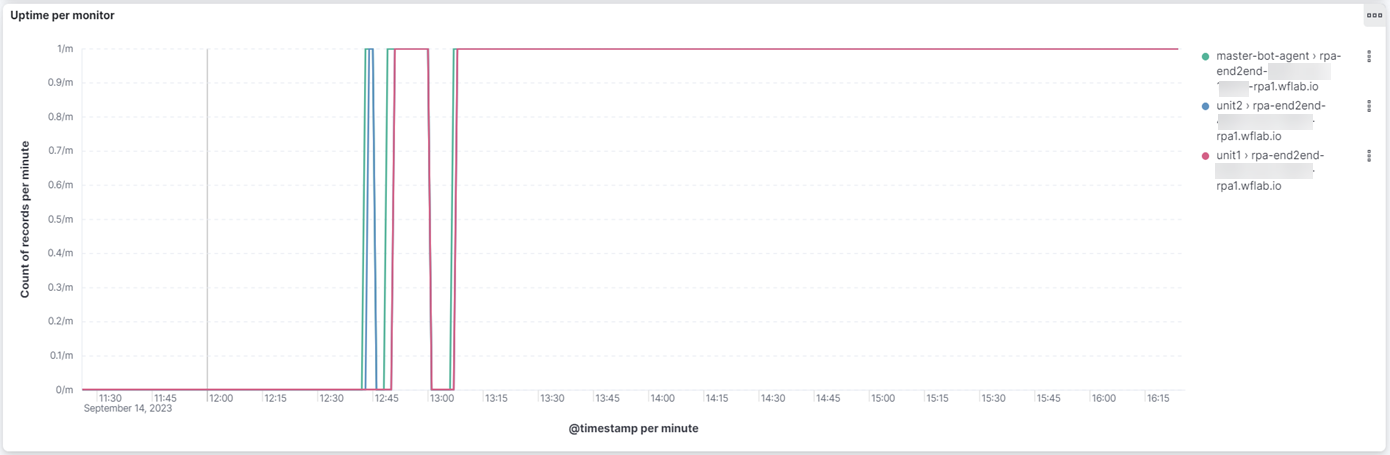
Task: Open the panel options ellipsis menu
Action: [1374, 15]
